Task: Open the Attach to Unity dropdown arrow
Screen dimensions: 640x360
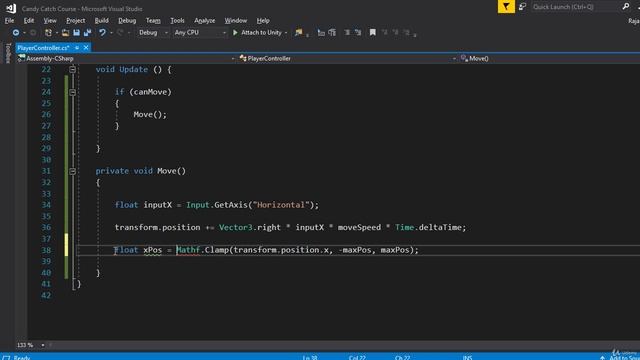Action: [286, 33]
